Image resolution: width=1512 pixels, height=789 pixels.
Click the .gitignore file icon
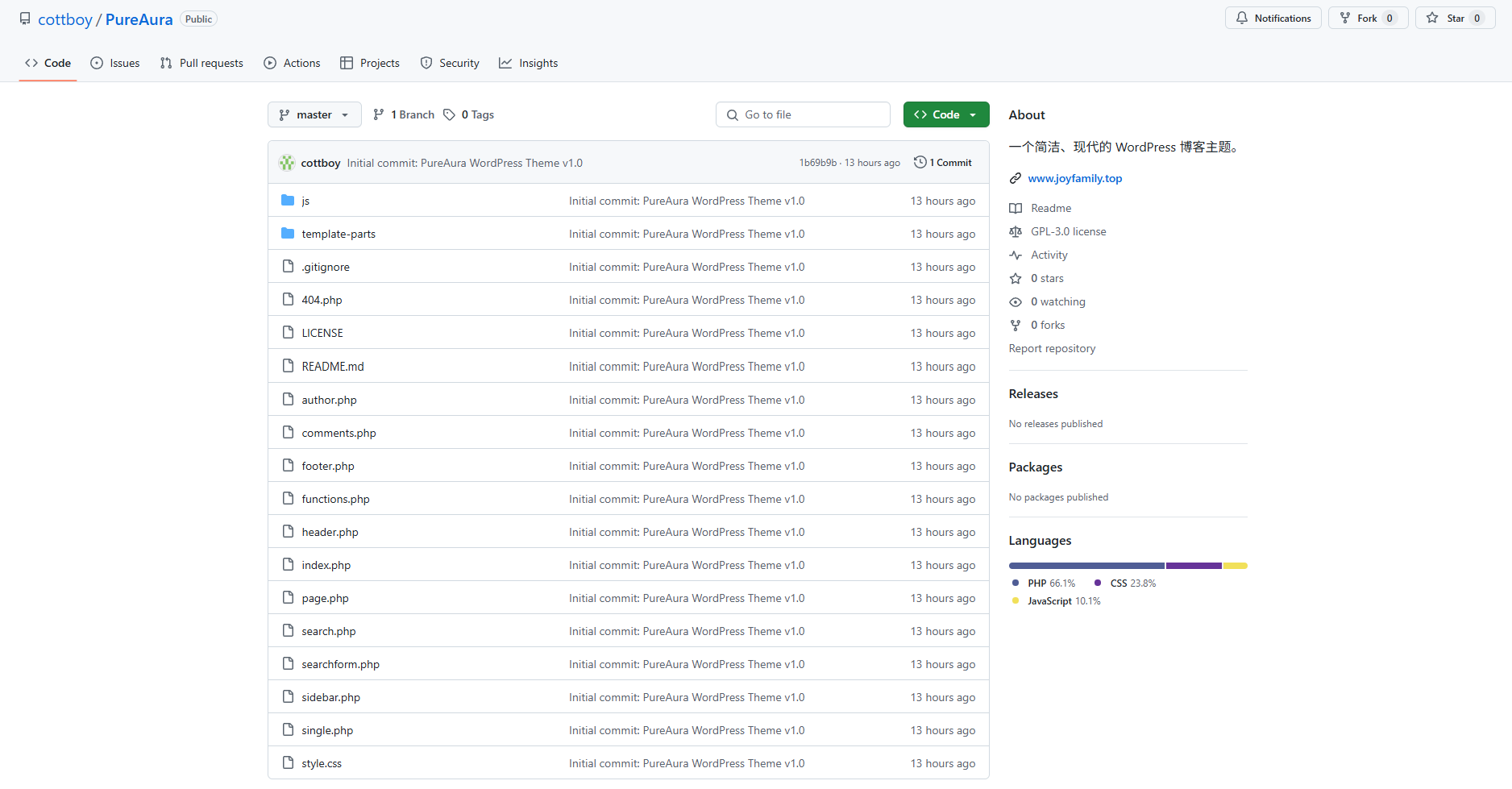click(288, 266)
